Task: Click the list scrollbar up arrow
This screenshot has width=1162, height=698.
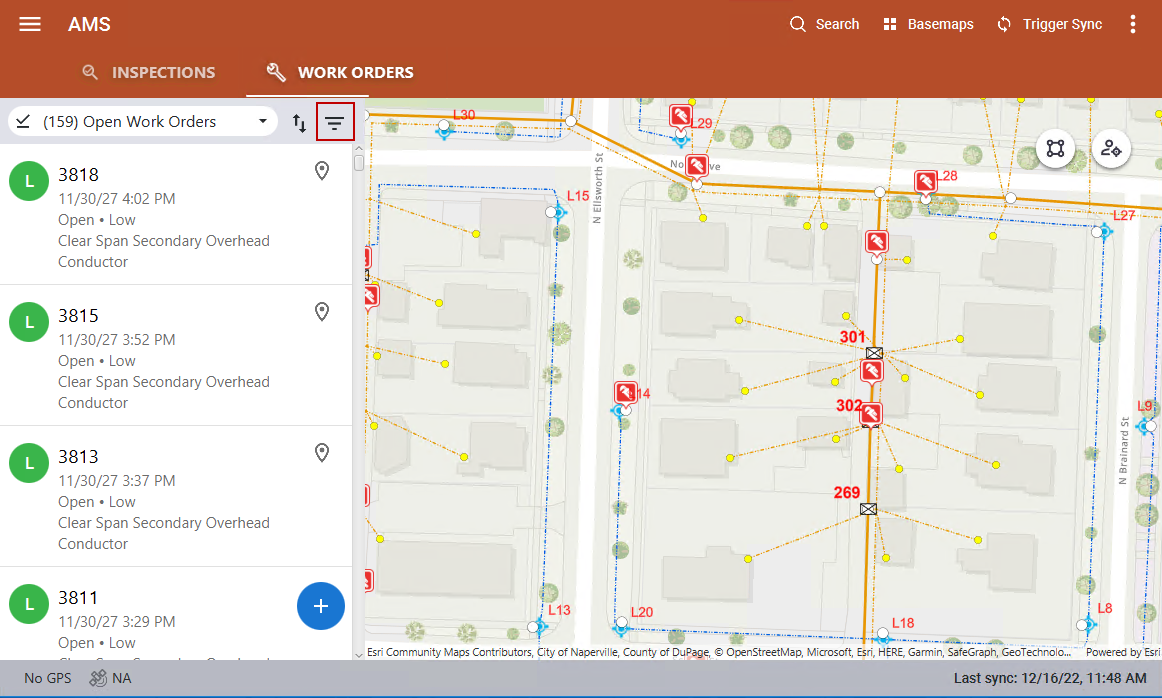Action: [x=359, y=148]
